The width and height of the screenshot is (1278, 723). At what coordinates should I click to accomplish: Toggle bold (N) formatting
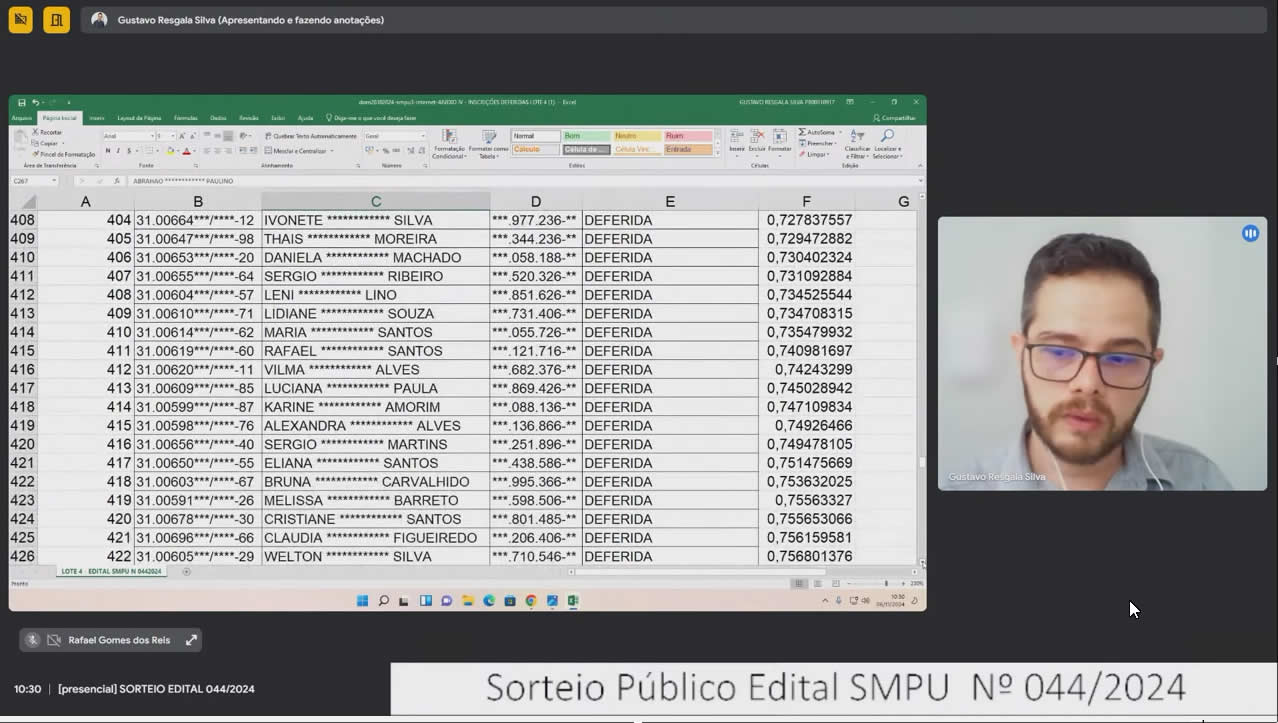pyautogui.click(x=108, y=151)
